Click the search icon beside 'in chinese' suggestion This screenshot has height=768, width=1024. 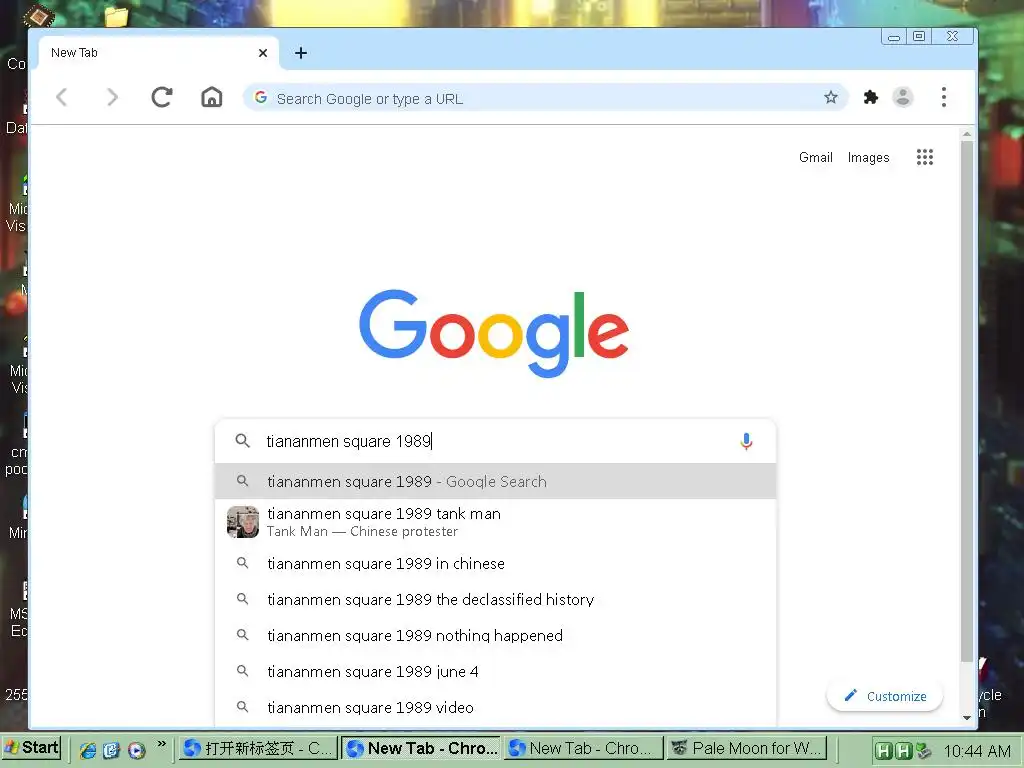pyautogui.click(x=242, y=563)
